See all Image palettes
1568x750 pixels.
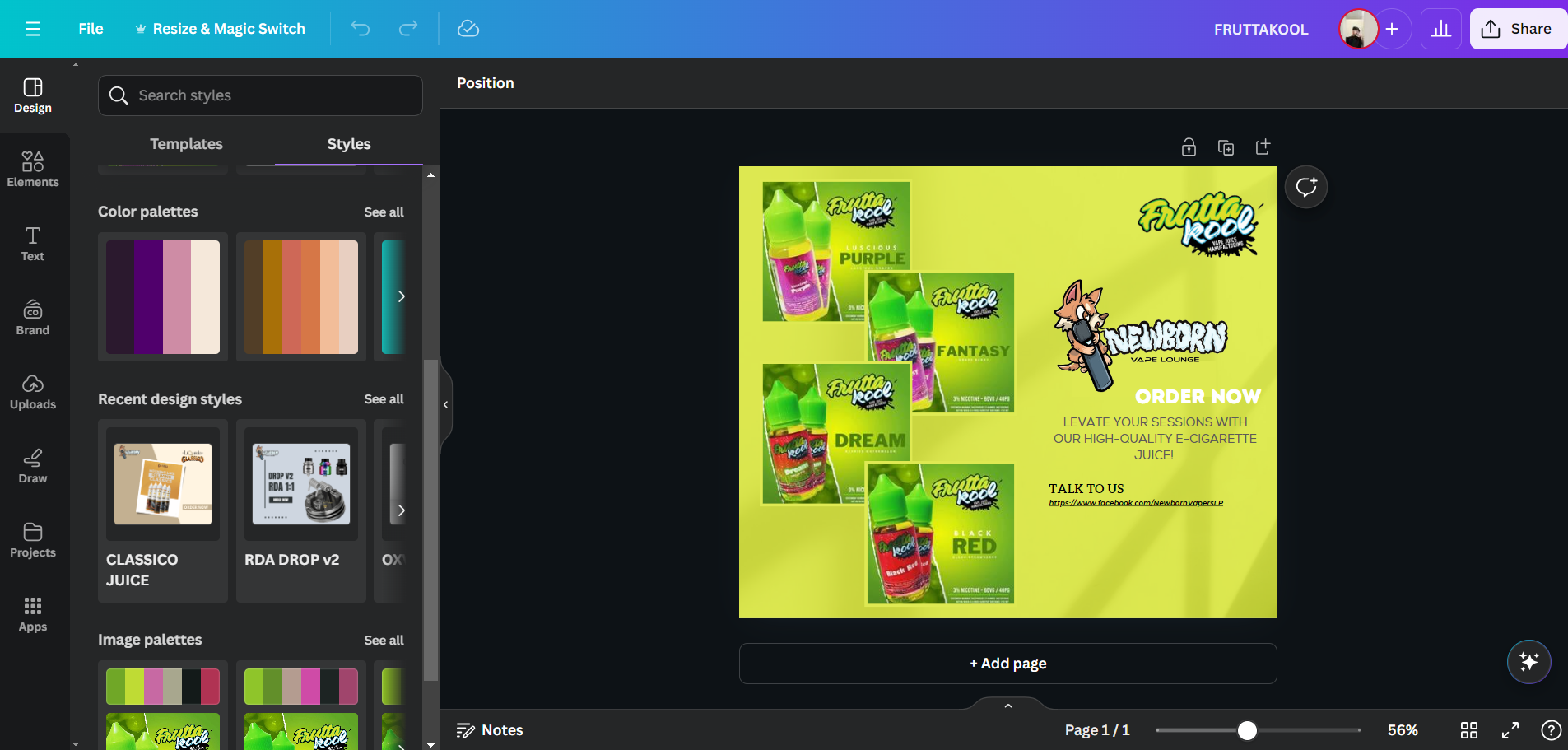coord(384,641)
